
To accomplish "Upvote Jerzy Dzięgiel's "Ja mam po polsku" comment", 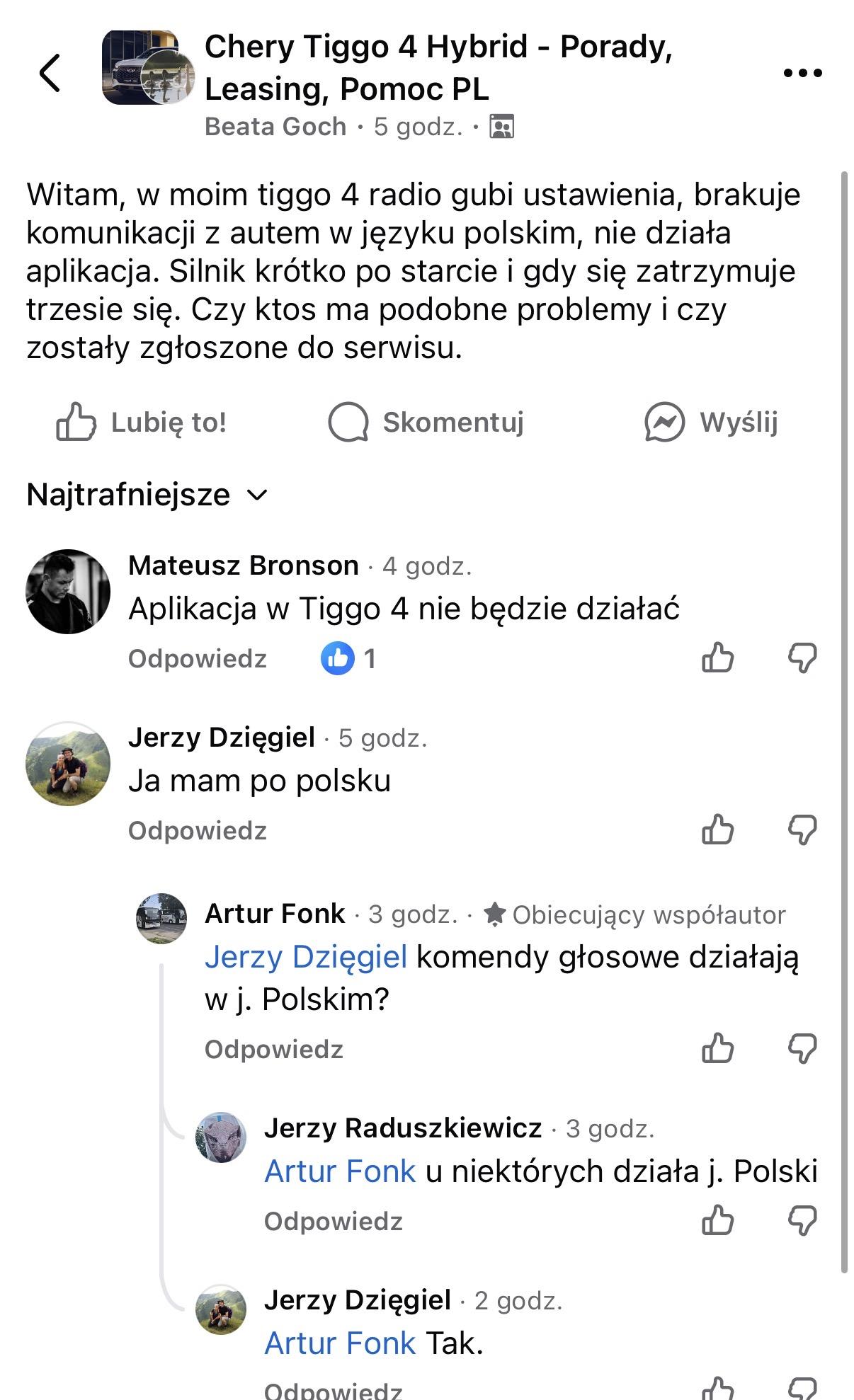I will (x=717, y=830).
